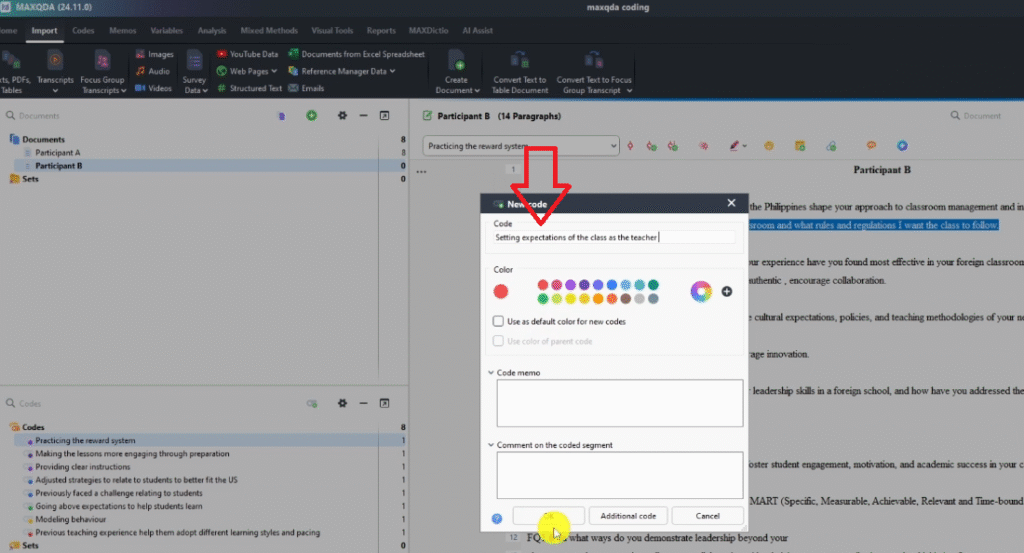The height and width of the screenshot is (553, 1024).
Task: Select the Images import icon
Action: pyautogui.click(x=140, y=54)
